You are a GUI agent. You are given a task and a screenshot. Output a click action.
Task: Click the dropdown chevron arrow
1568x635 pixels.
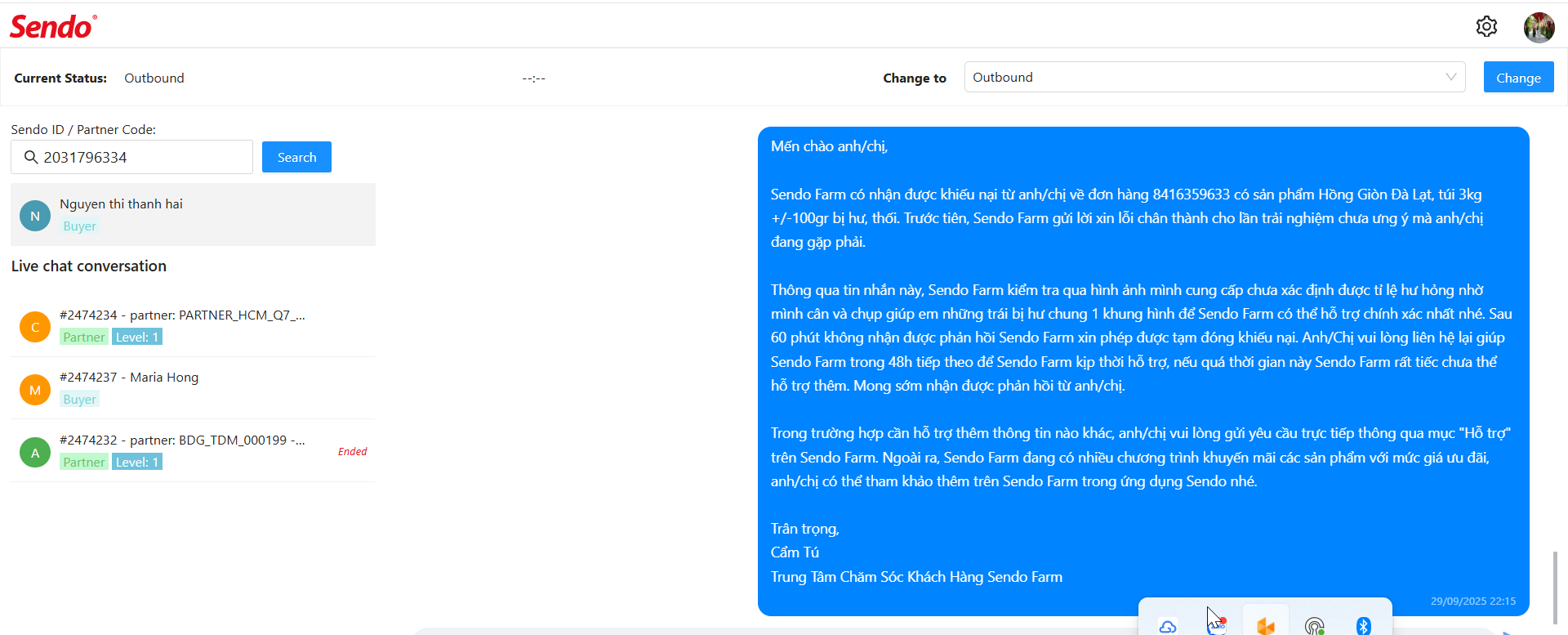coord(1450,77)
